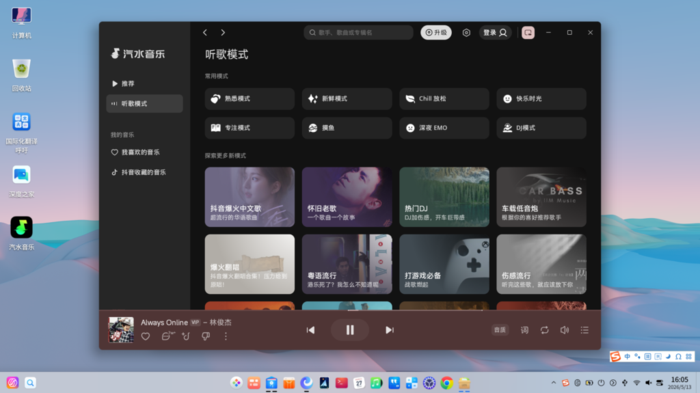Skip to the next track

(389, 330)
